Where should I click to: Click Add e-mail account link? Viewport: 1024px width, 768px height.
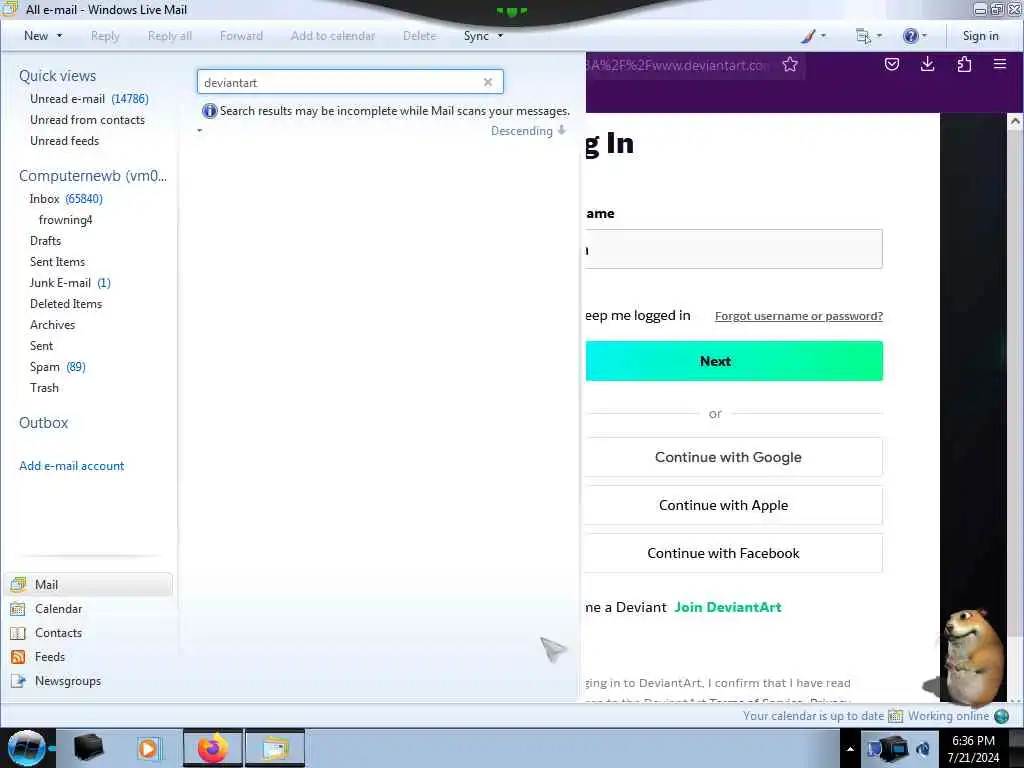click(x=71, y=466)
